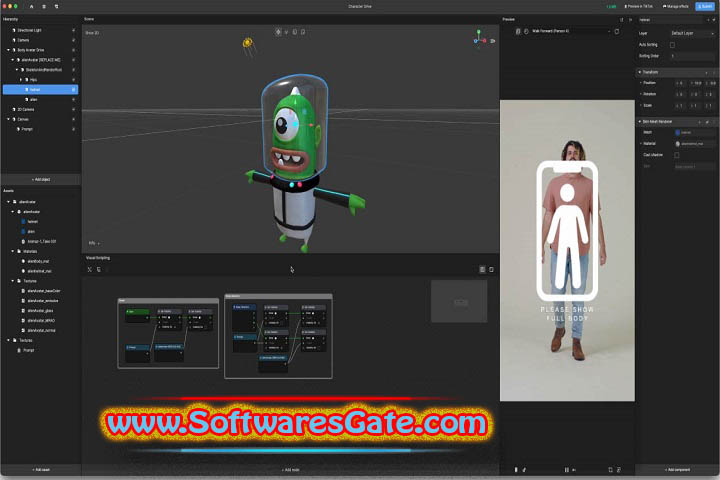Toggle visibility of the Hips object

click(73, 79)
